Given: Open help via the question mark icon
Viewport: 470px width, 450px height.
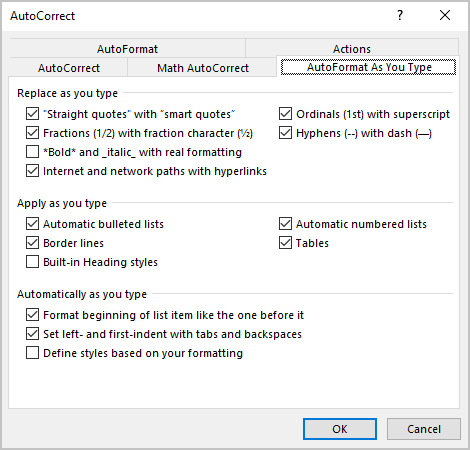Looking at the screenshot, I should (x=400, y=15).
